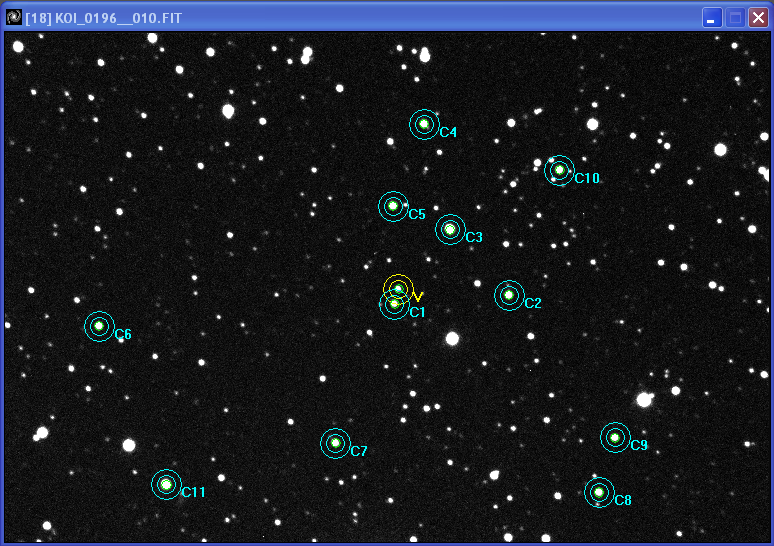The width and height of the screenshot is (774, 546).
Task: Select comparison star C5 aperture
Action: click(393, 206)
